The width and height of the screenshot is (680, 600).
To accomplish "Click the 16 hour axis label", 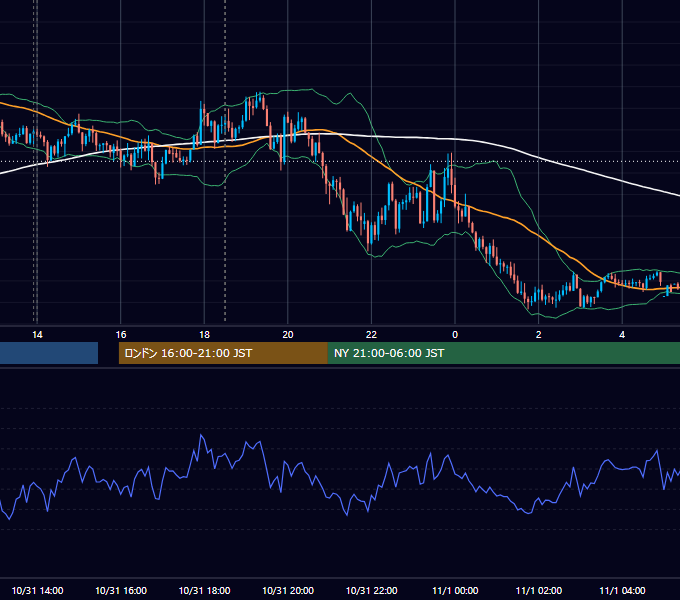I will (121, 335).
